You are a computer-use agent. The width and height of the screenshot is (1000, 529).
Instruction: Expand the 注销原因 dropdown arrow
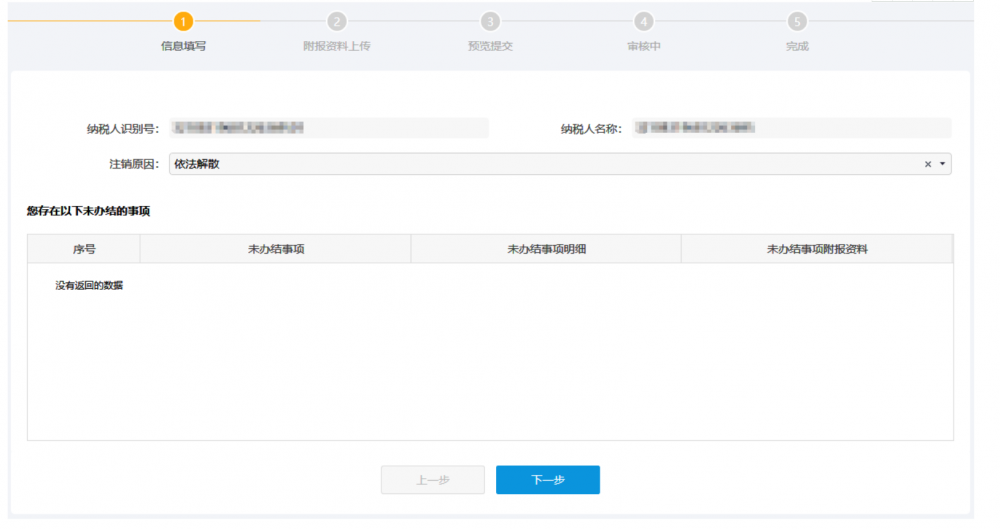(942, 164)
